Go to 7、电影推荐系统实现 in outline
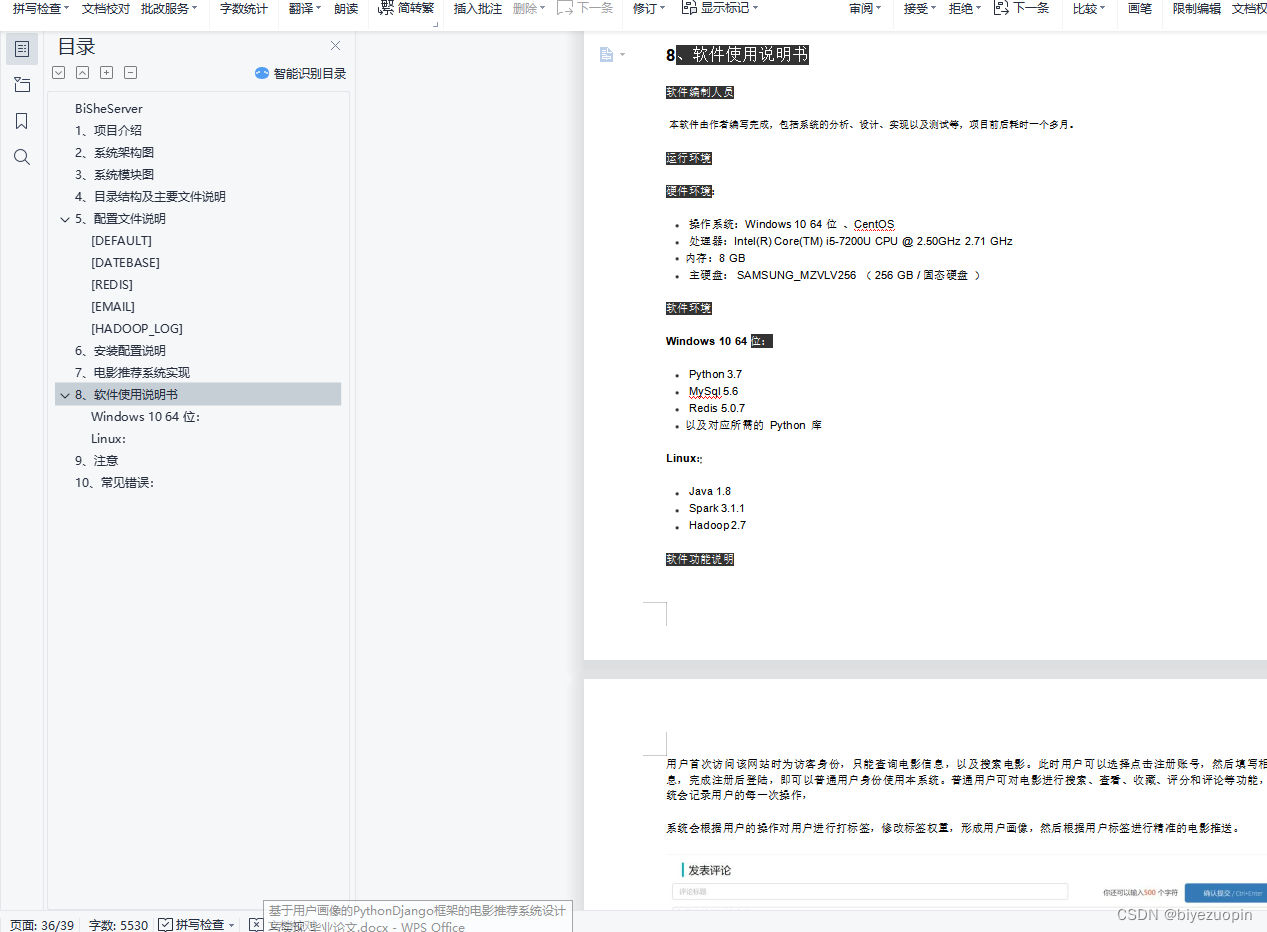1267x932 pixels. 132,372
